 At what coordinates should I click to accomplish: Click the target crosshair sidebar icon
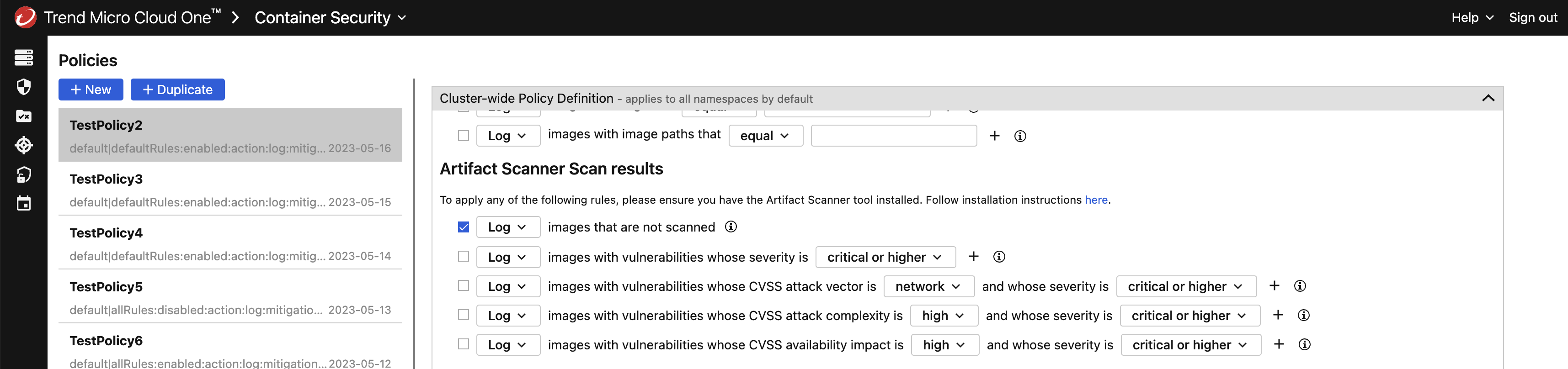[24, 145]
